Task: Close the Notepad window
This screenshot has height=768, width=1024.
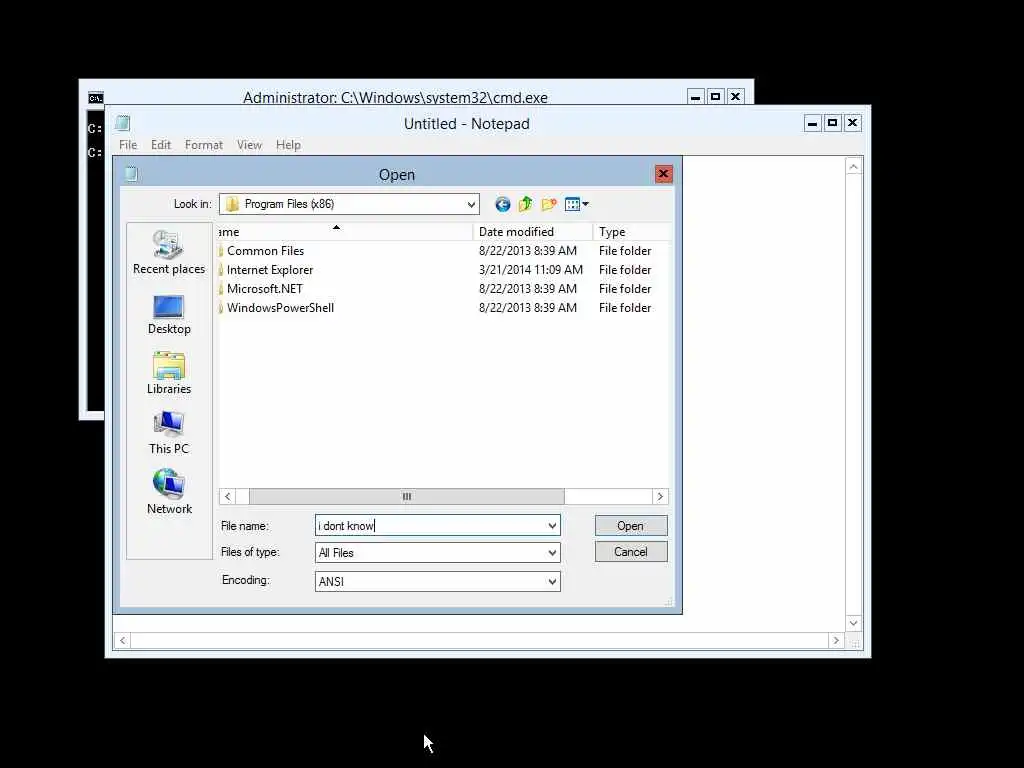Action: coord(853,123)
